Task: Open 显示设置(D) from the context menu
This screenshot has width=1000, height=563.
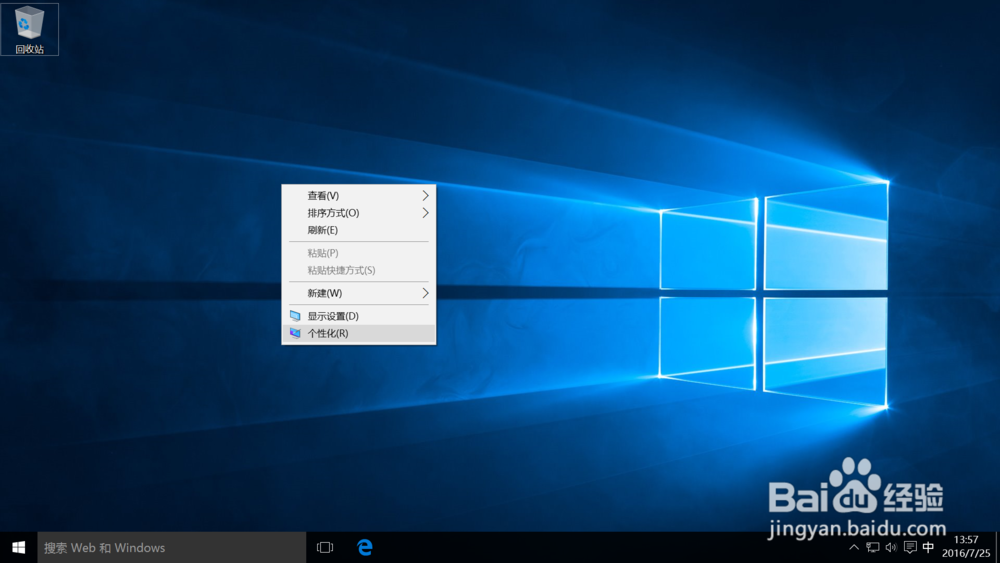Action: tap(359, 316)
